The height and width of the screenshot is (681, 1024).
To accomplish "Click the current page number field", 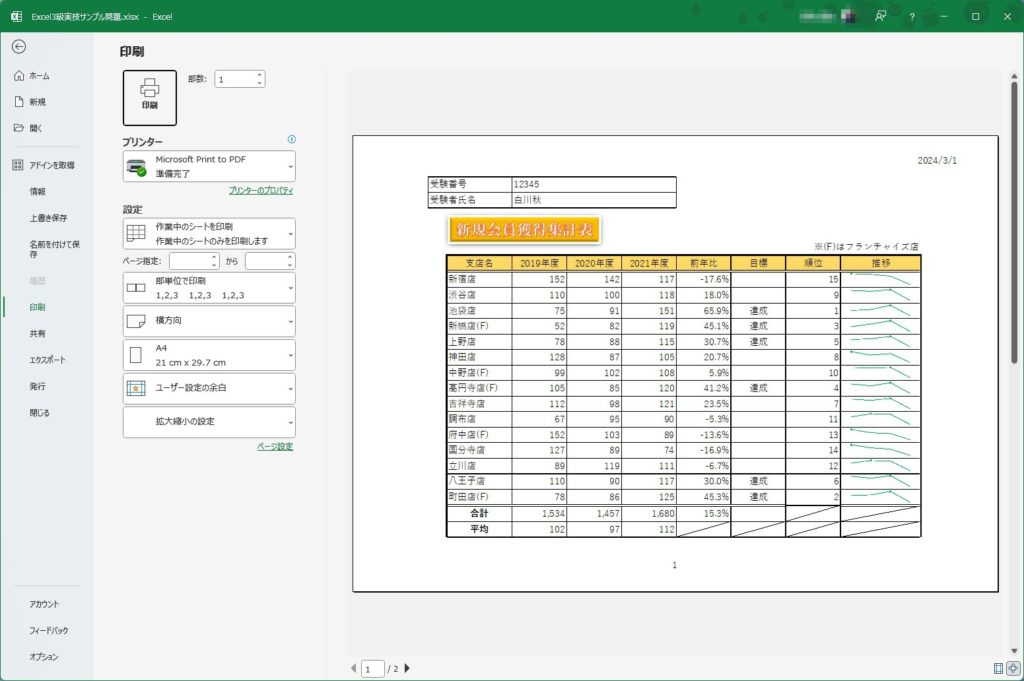I will tap(372, 668).
